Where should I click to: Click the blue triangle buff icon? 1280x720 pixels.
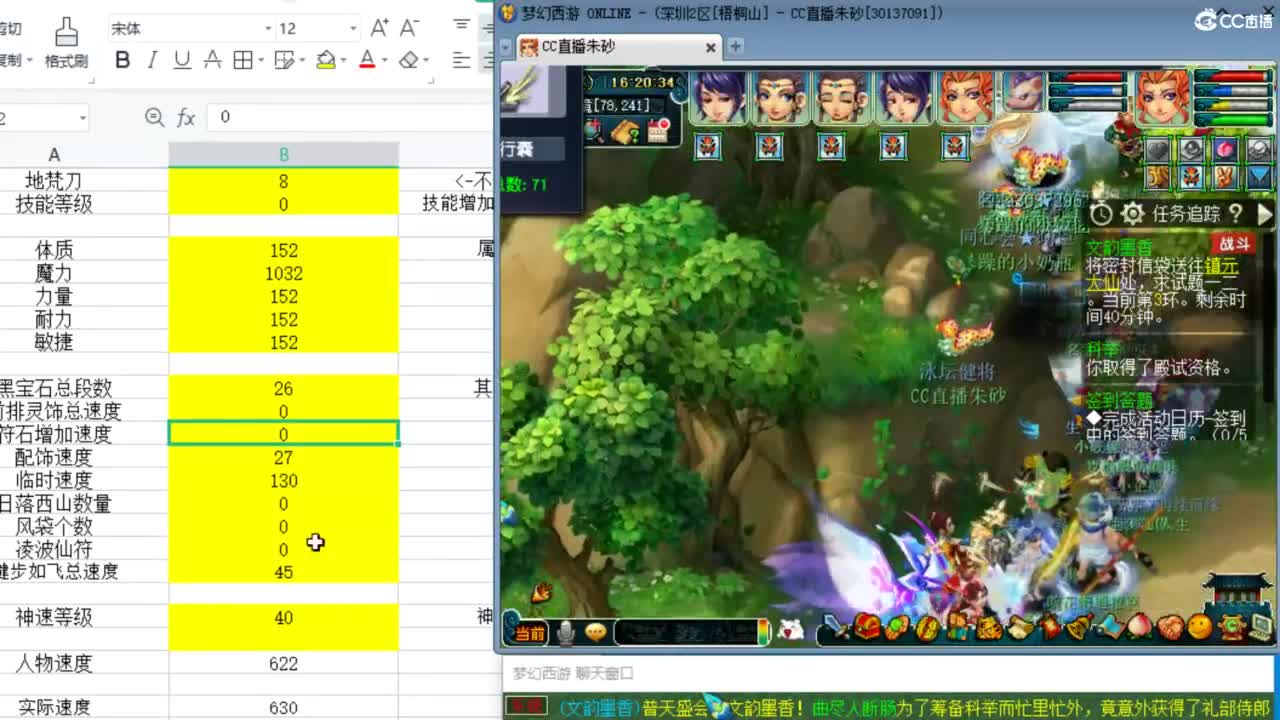pos(1259,177)
